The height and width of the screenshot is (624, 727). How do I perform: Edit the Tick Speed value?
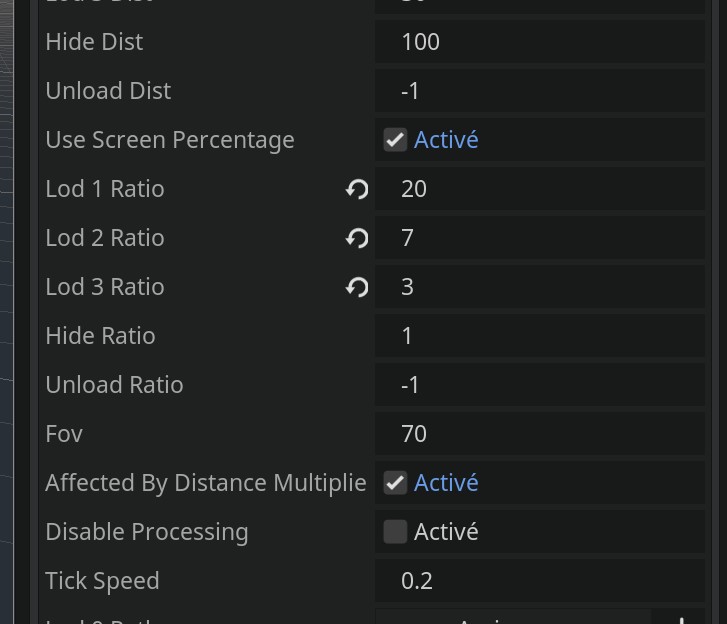[x=540, y=581]
